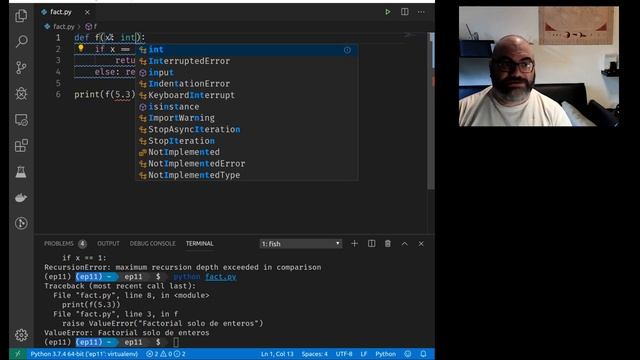The height and width of the screenshot is (360, 640).
Task: Kill terminal with trash icon
Action: point(388,244)
